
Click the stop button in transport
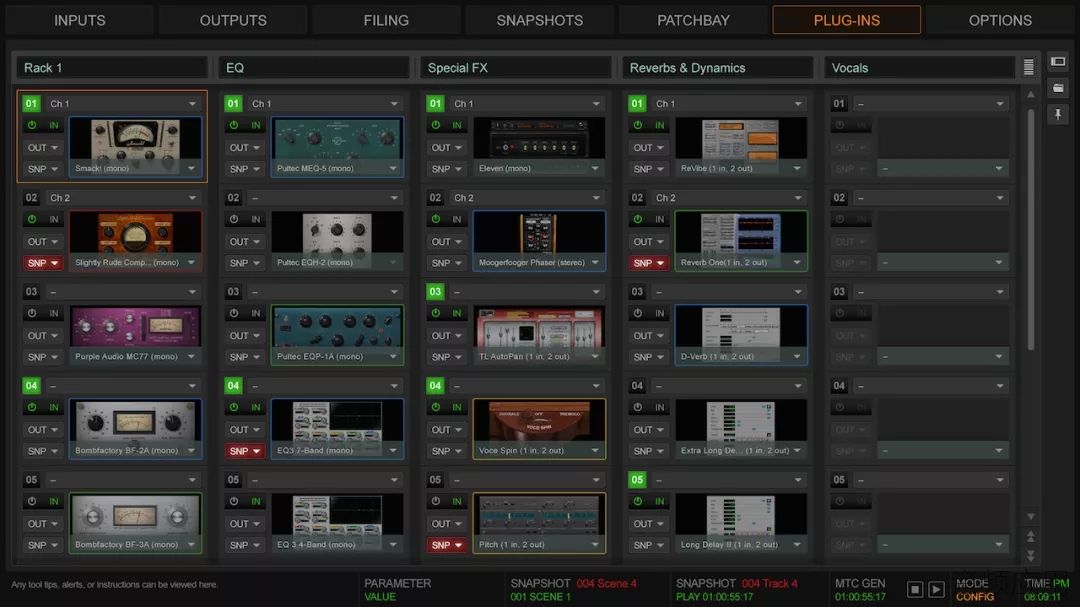915,589
